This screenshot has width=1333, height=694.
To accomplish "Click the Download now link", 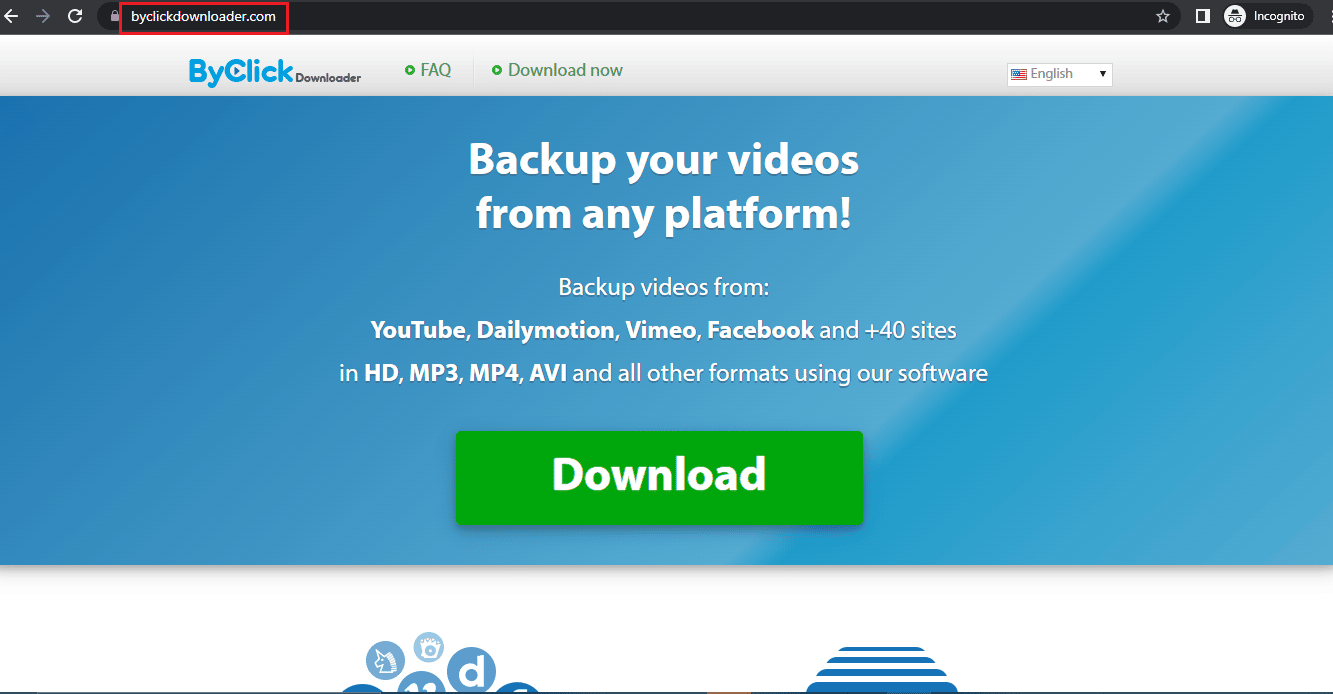I will tap(557, 70).
